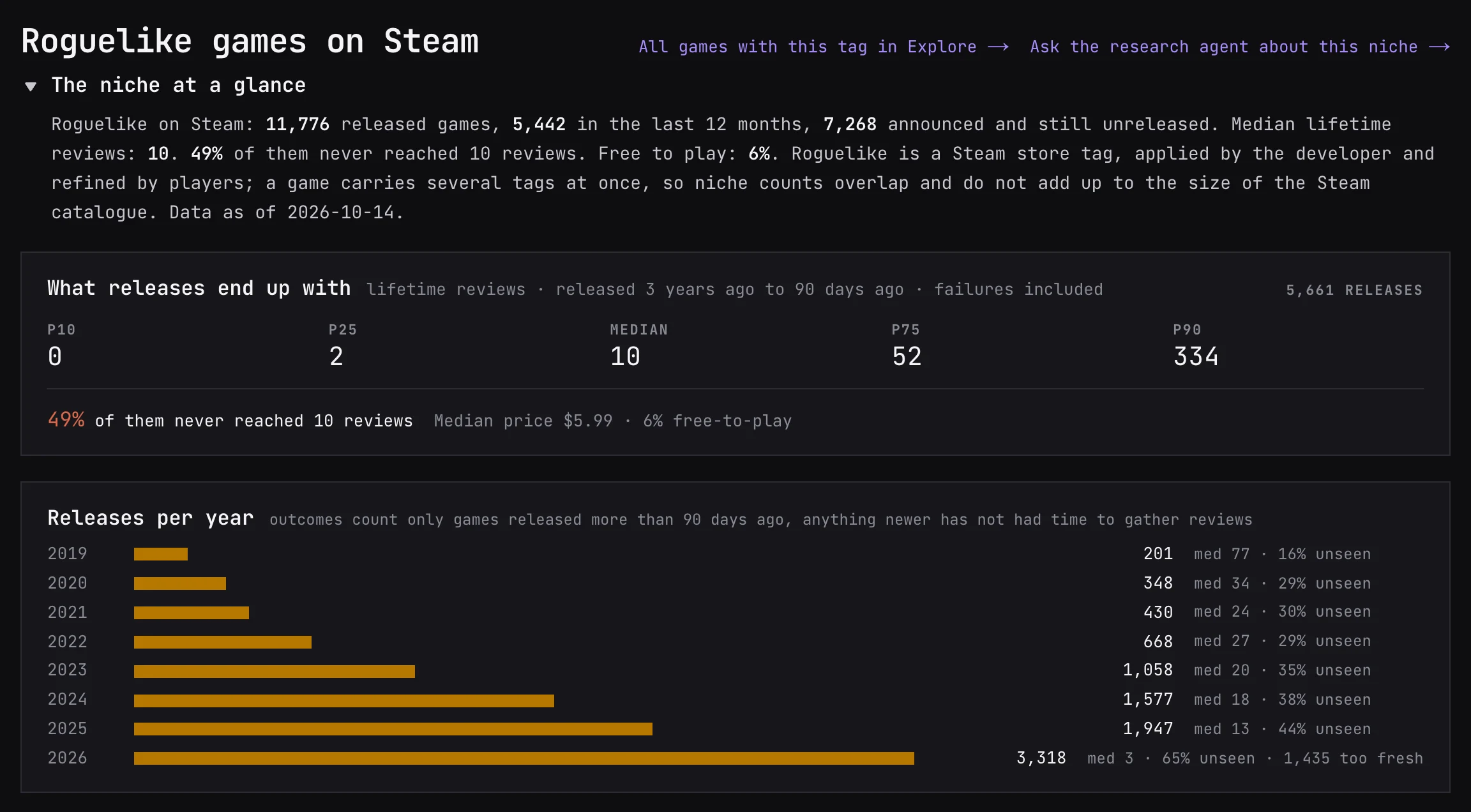
Task: Select the 2022 releases bar
Action: click(223, 642)
